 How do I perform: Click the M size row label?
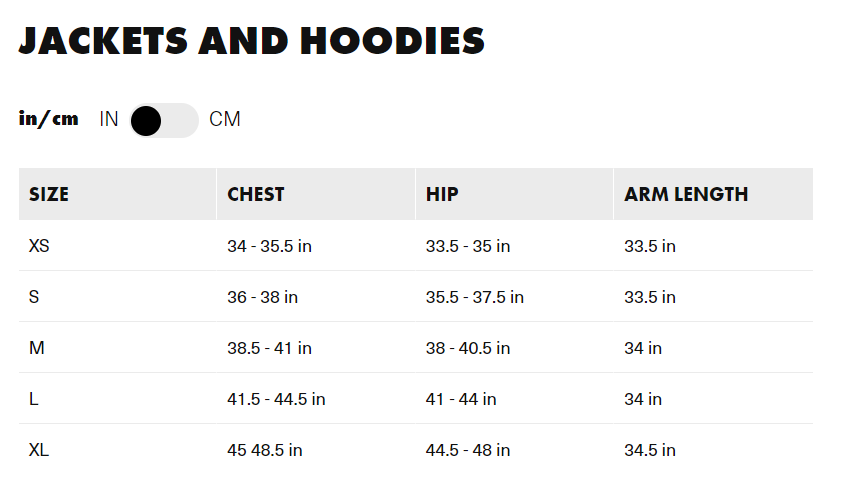tap(37, 348)
